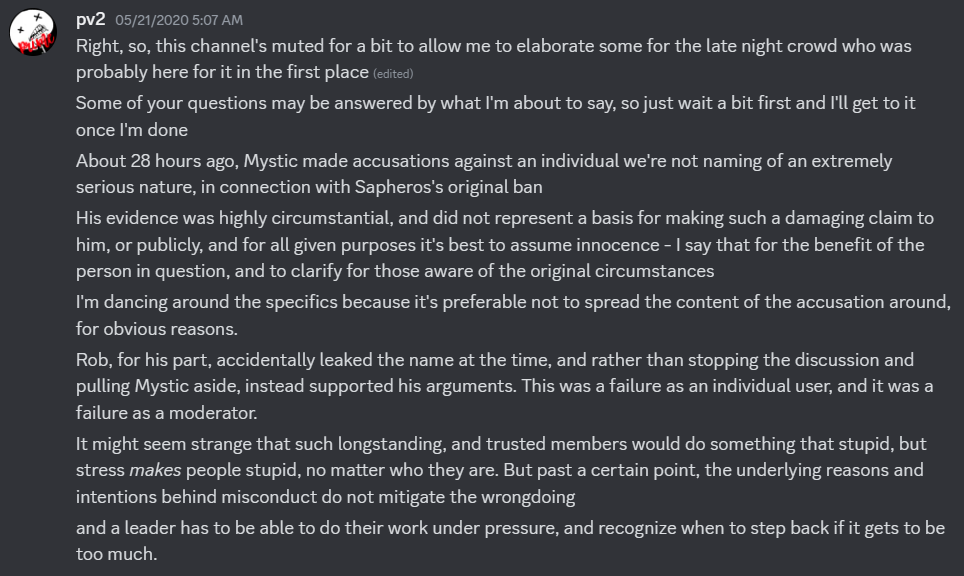Select the message starting "I'm dancing around the specifics"
This screenshot has height=576, width=964.
[x=513, y=315]
